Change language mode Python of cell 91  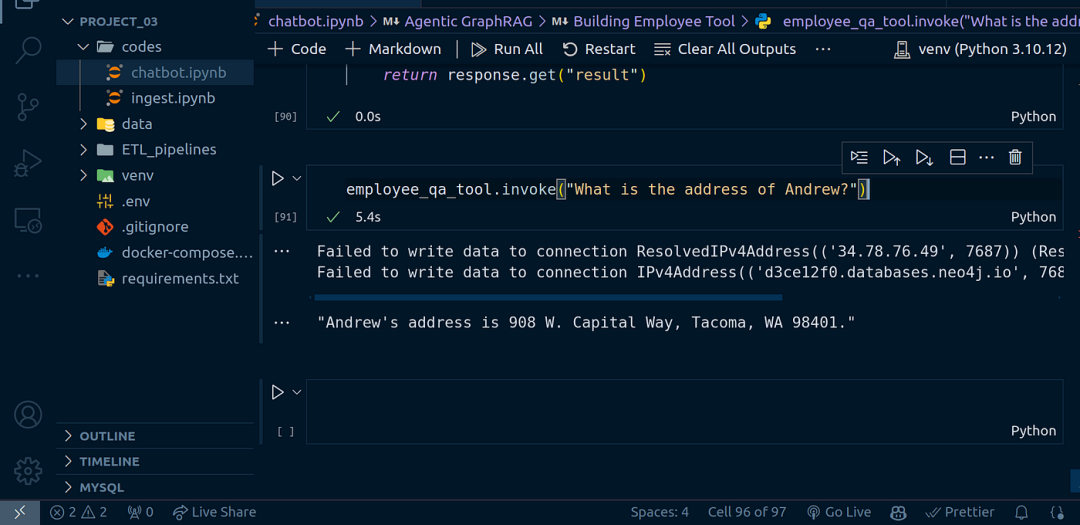[x=1033, y=217]
